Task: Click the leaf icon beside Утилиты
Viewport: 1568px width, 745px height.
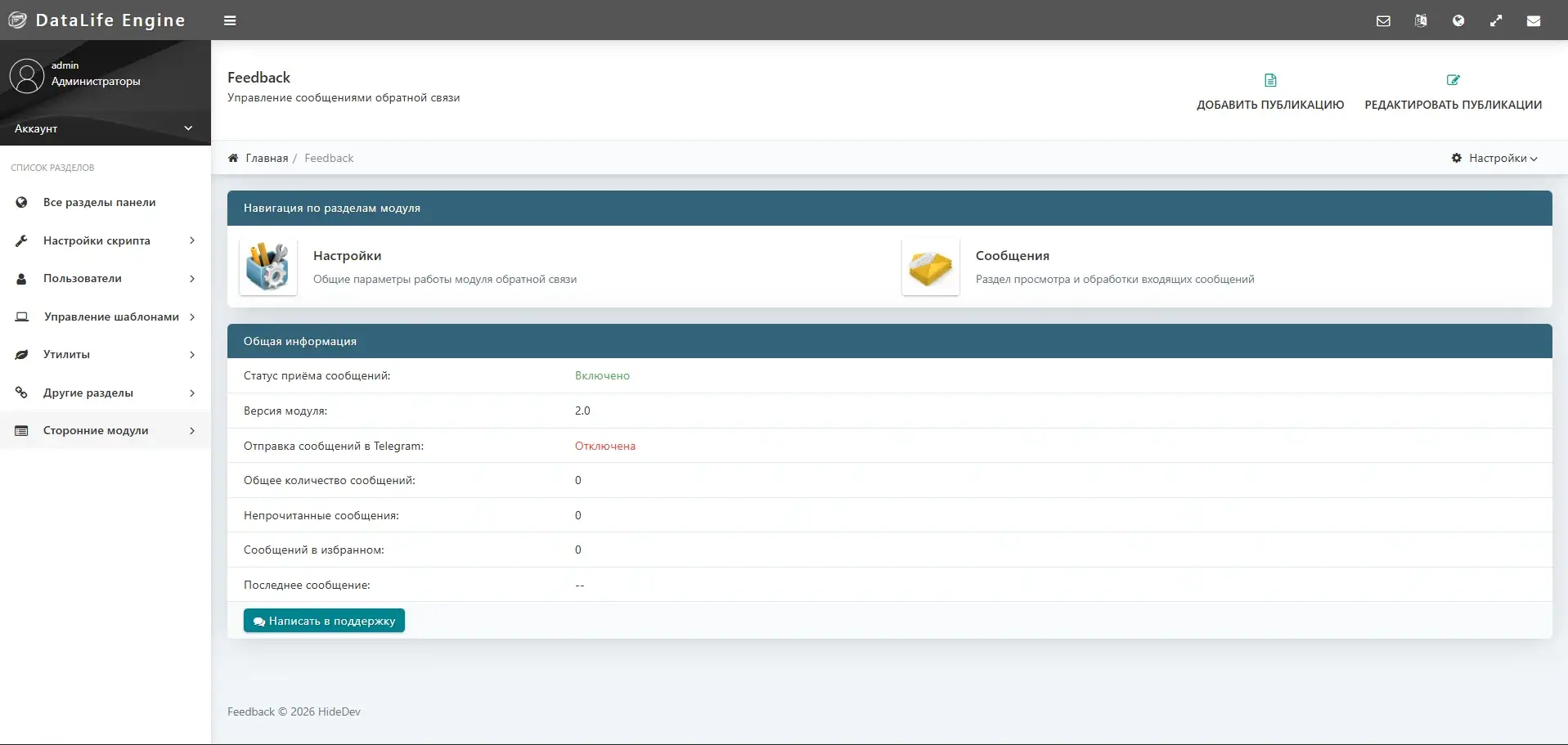Action: [x=22, y=355]
